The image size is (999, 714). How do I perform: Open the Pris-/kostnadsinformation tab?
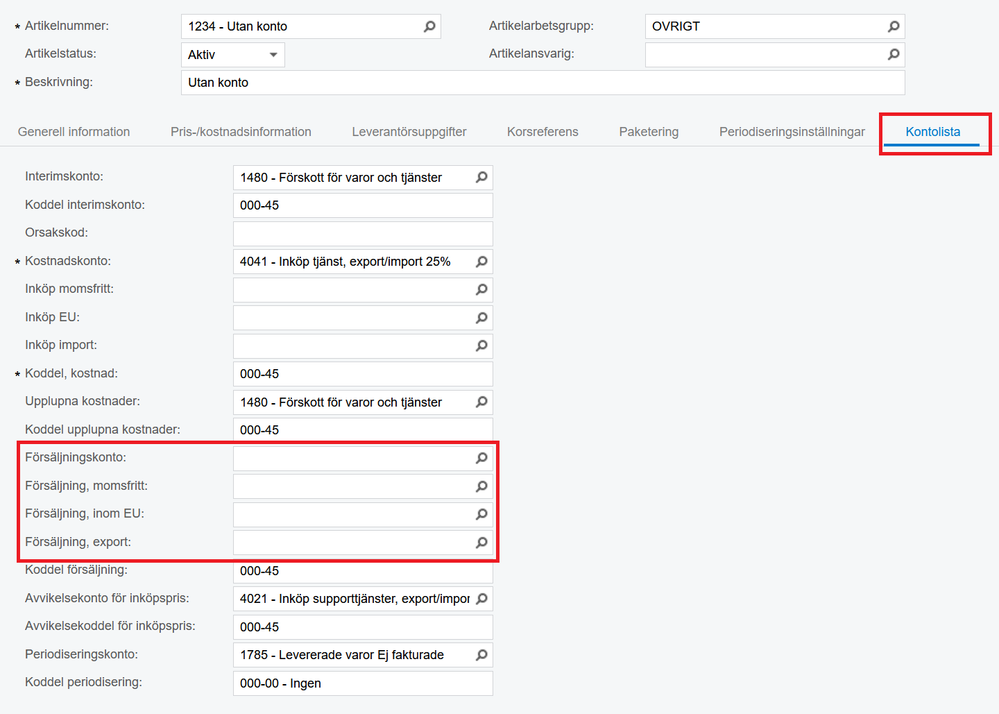point(240,132)
